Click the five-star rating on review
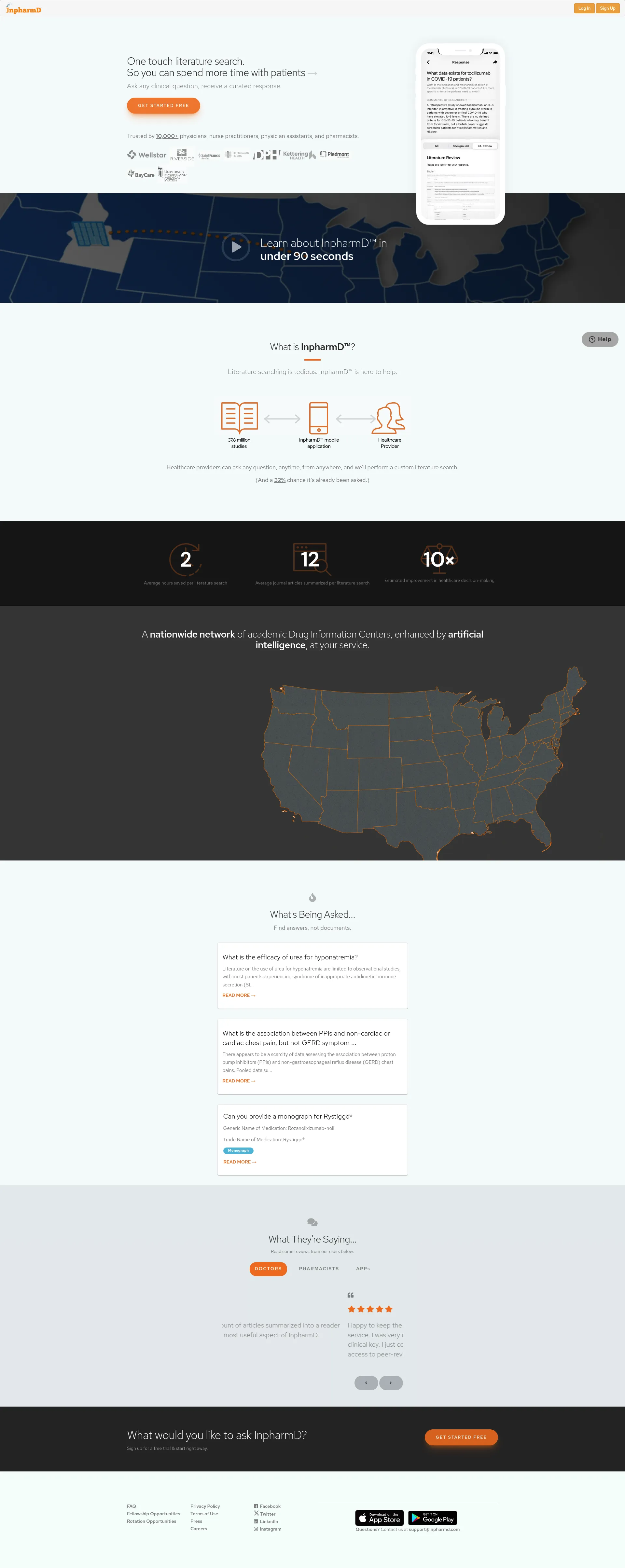This screenshot has height=1568, width=625. 370,1309
